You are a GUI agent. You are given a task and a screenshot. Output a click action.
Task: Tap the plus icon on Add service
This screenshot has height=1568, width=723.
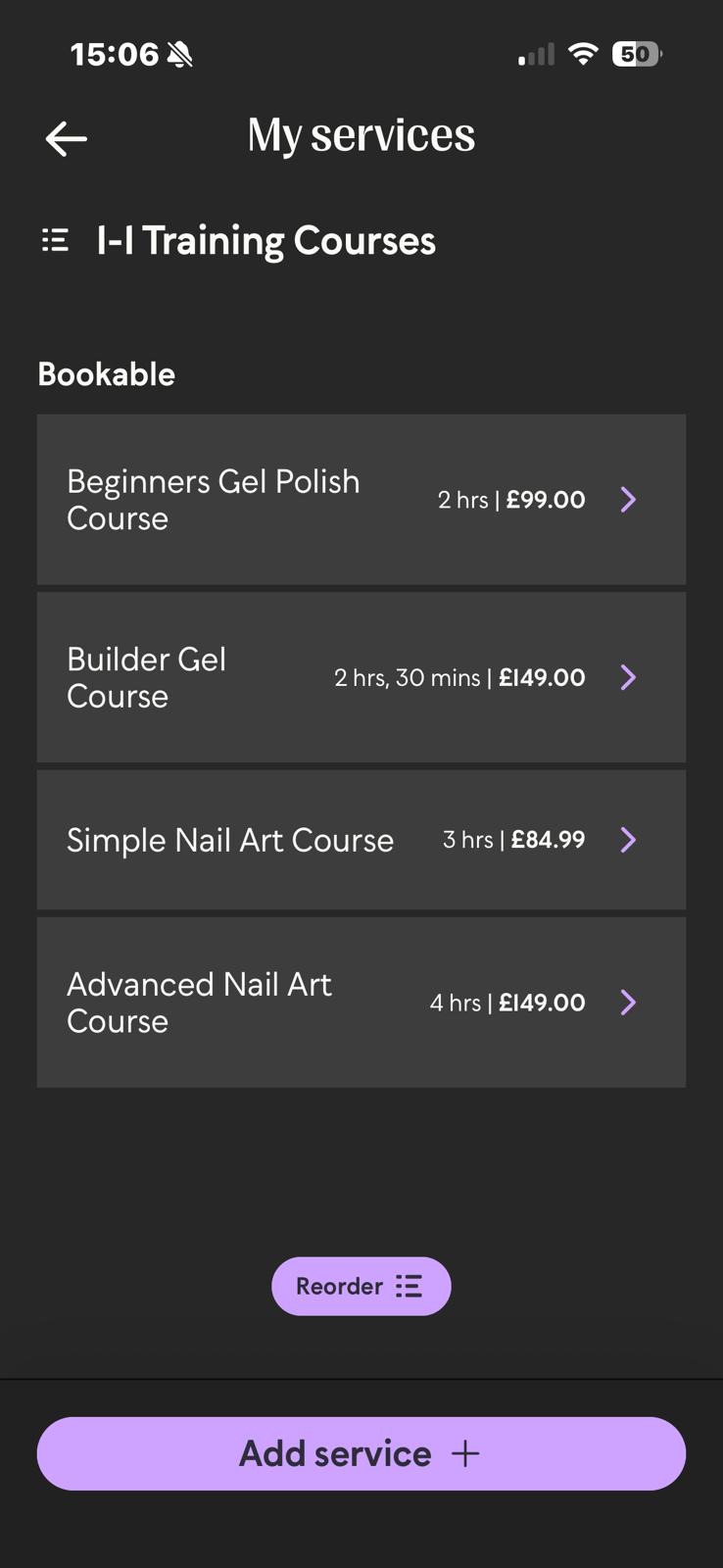tap(465, 1453)
